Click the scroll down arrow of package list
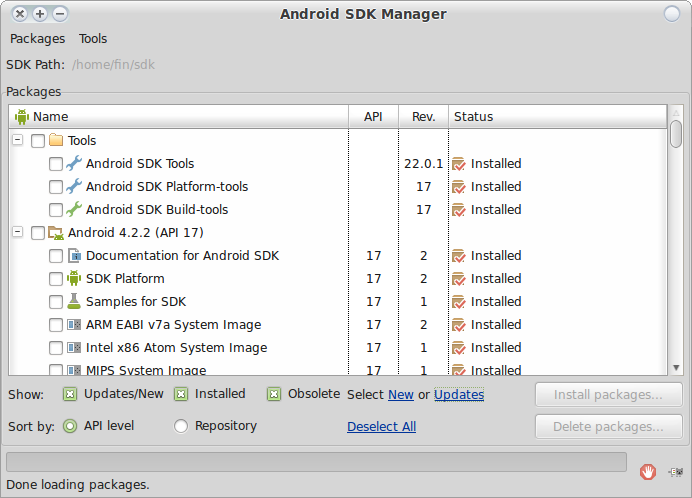Screen dimensions: 692x498 (x=676, y=368)
